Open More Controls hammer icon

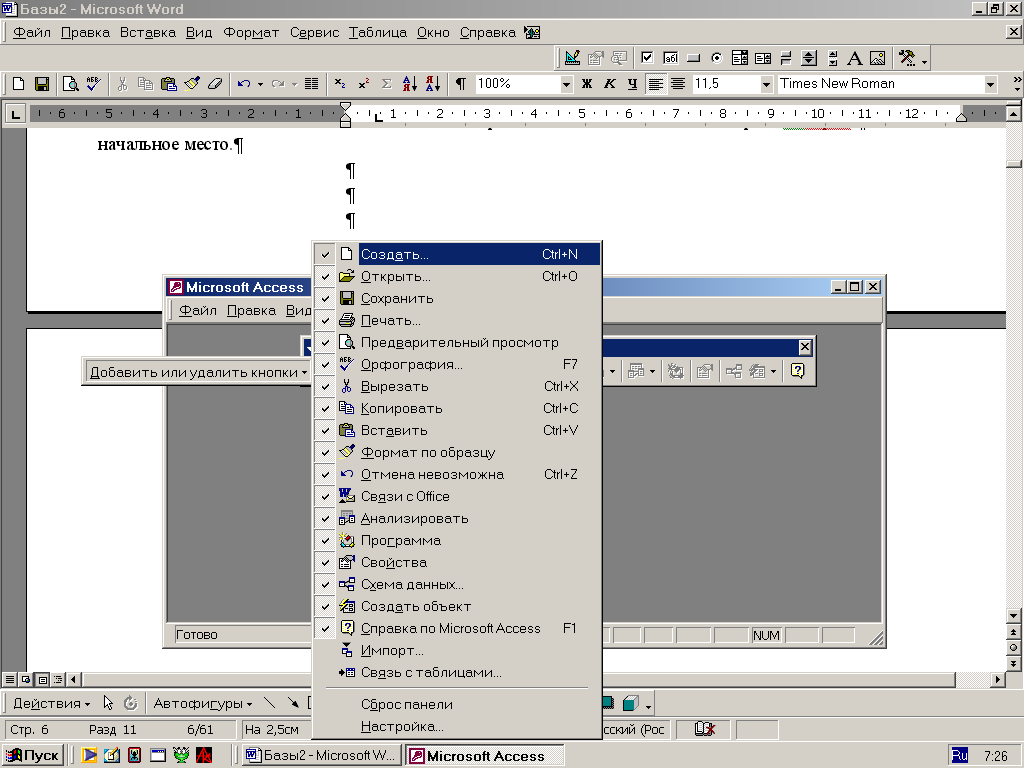coord(906,58)
